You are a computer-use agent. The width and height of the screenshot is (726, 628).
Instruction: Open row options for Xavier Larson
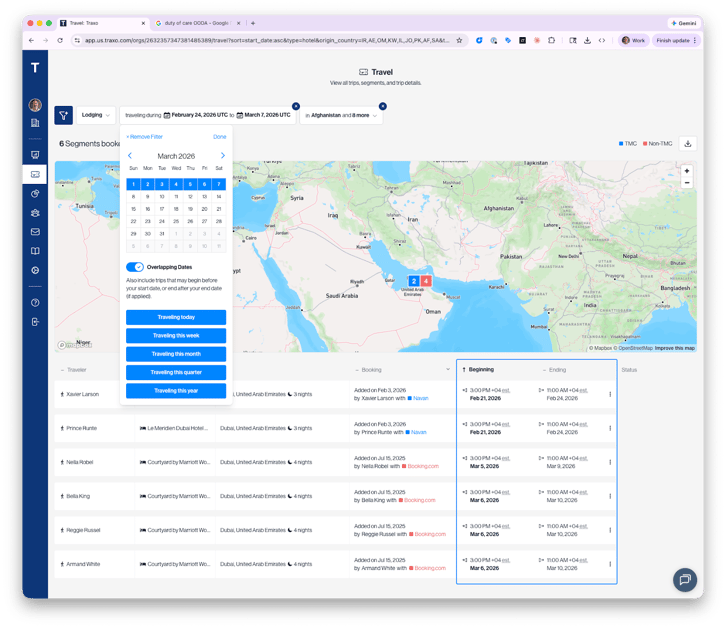(610, 394)
